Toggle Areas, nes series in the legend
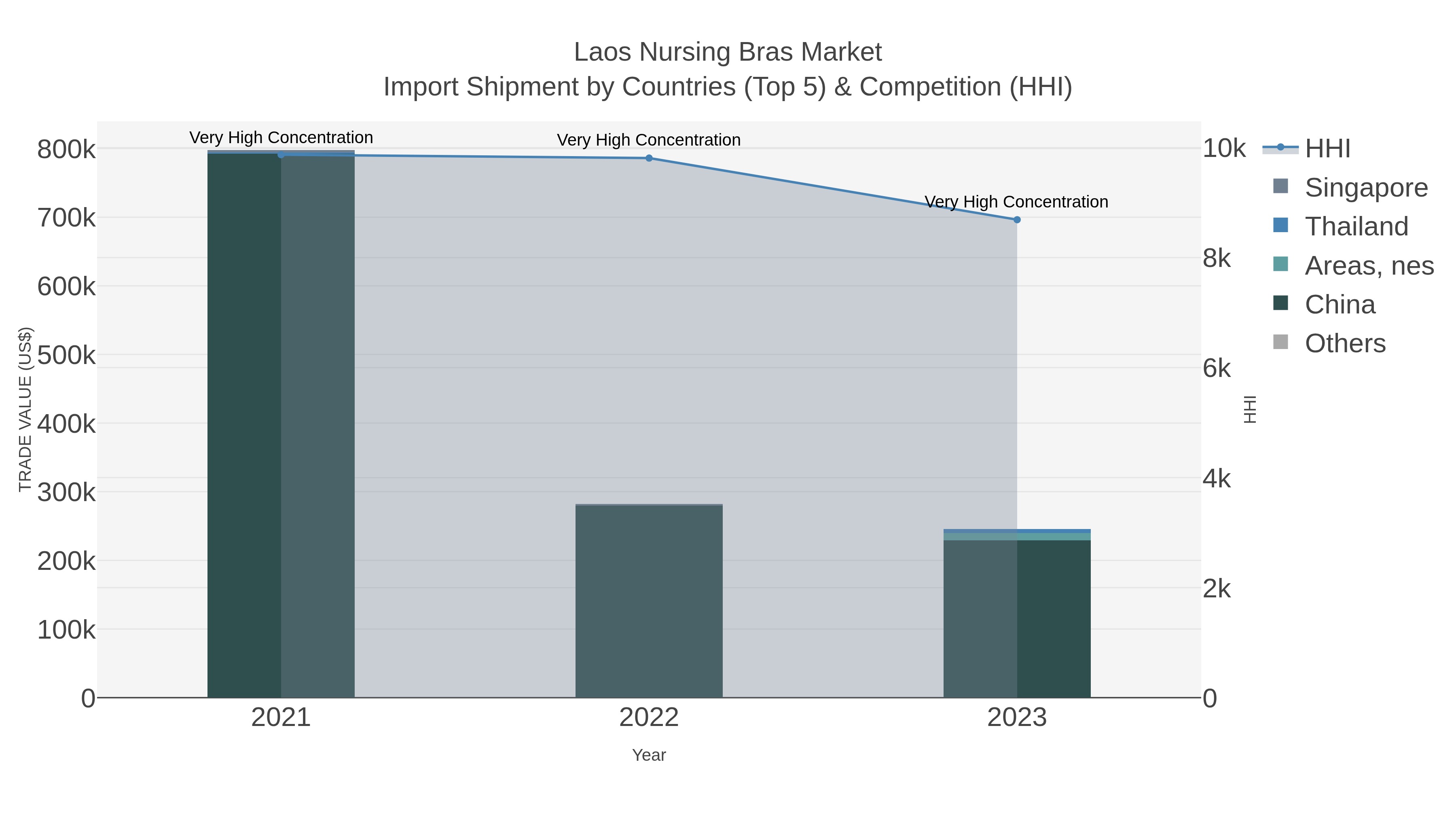The width and height of the screenshot is (1456, 819). click(1353, 266)
